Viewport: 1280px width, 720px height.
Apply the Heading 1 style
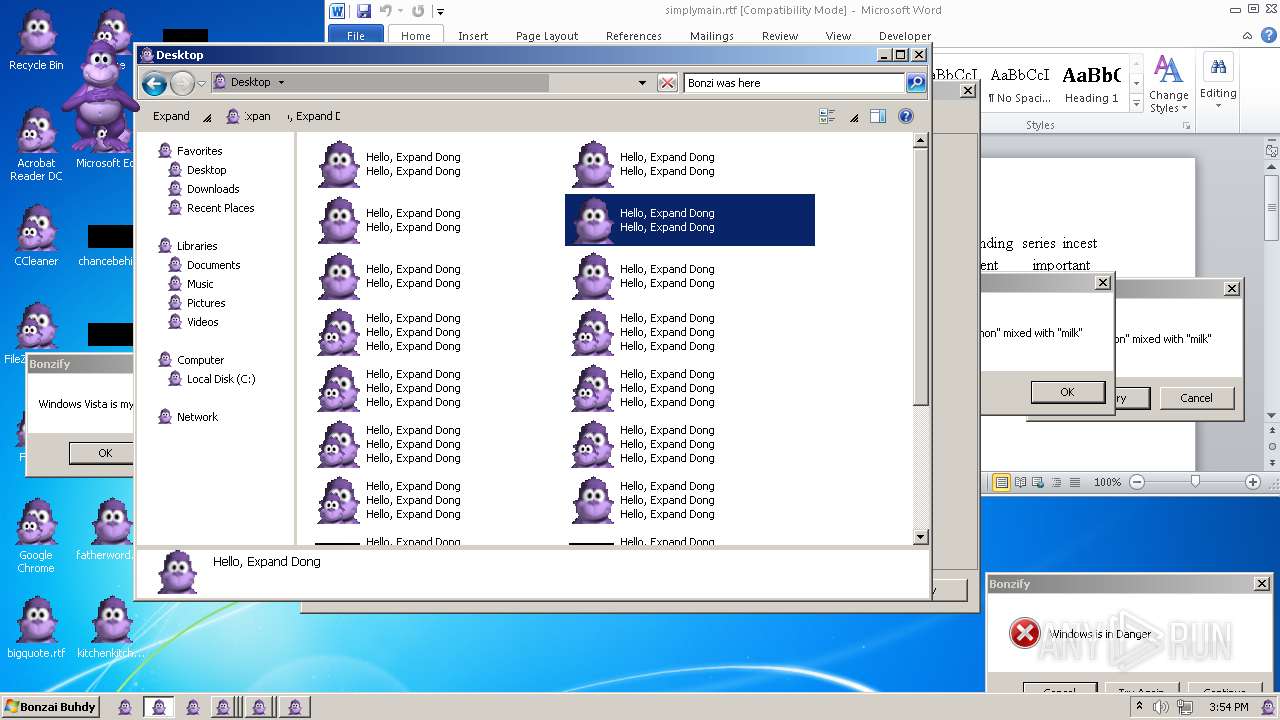coord(1092,86)
